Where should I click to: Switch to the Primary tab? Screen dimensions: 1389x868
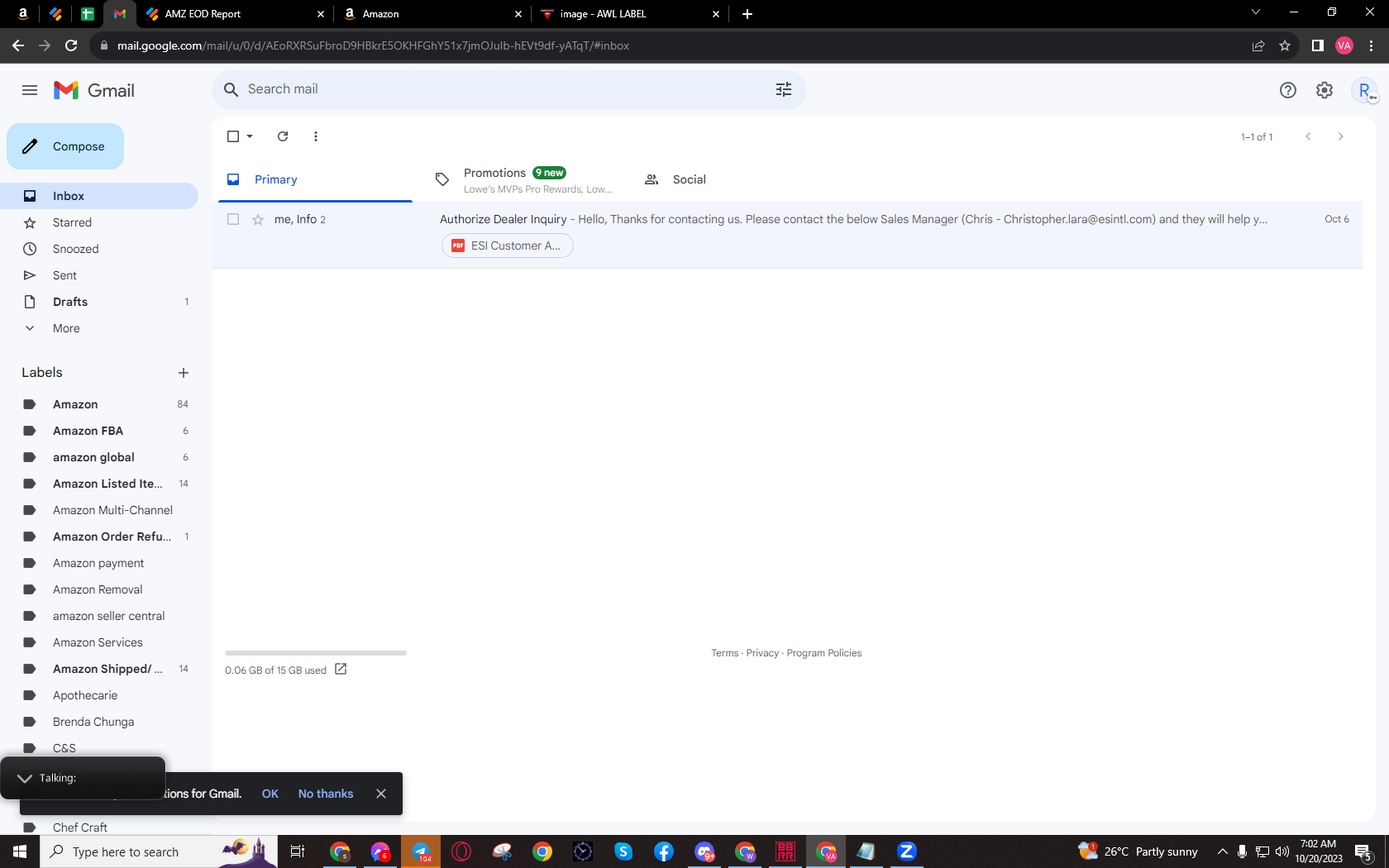point(315,179)
